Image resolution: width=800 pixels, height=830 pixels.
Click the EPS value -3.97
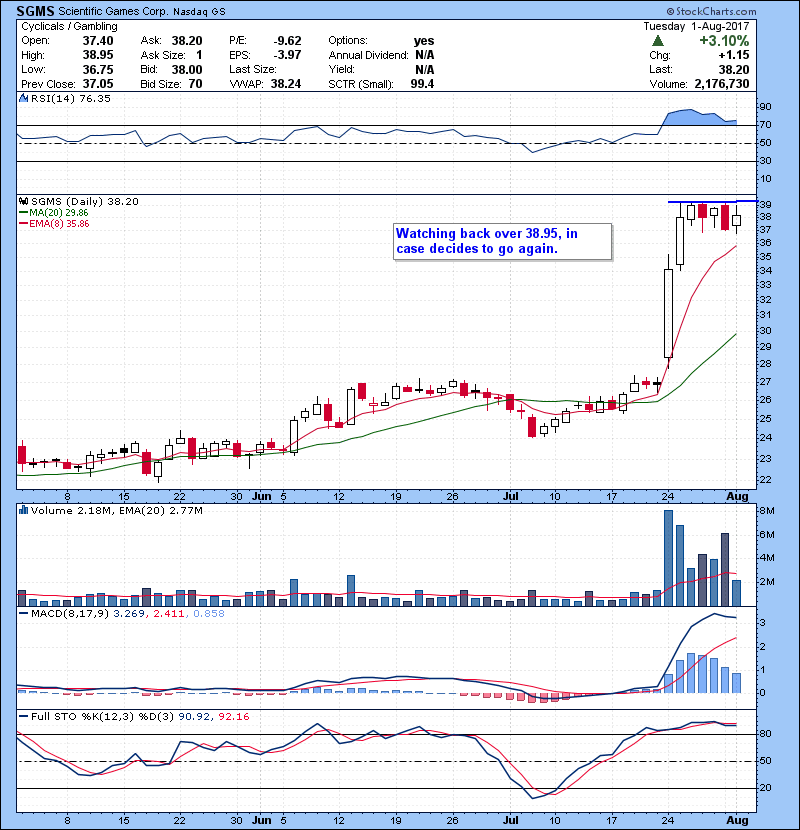(x=287, y=55)
